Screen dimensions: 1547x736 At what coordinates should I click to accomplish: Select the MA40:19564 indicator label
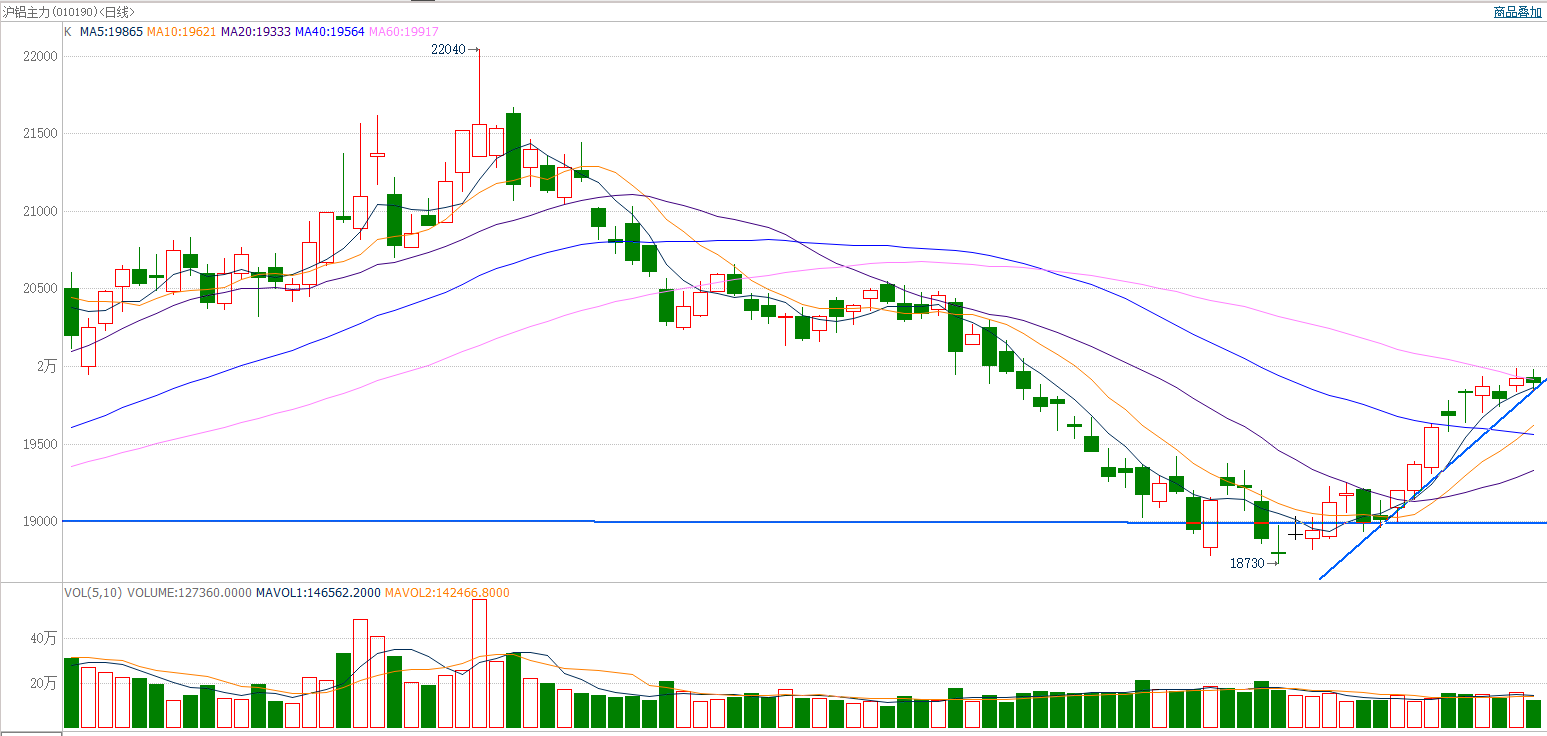point(330,32)
